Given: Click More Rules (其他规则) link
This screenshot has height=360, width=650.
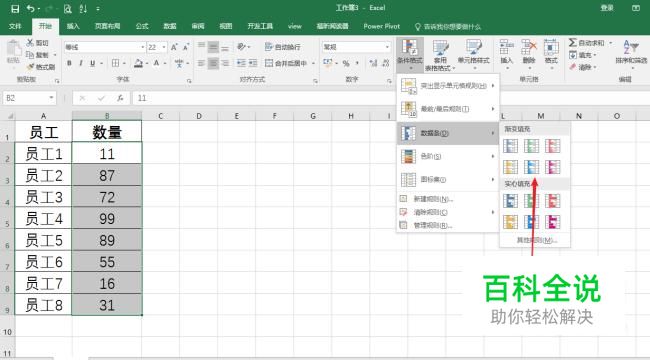Looking at the screenshot, I should [x=536, y=240].
